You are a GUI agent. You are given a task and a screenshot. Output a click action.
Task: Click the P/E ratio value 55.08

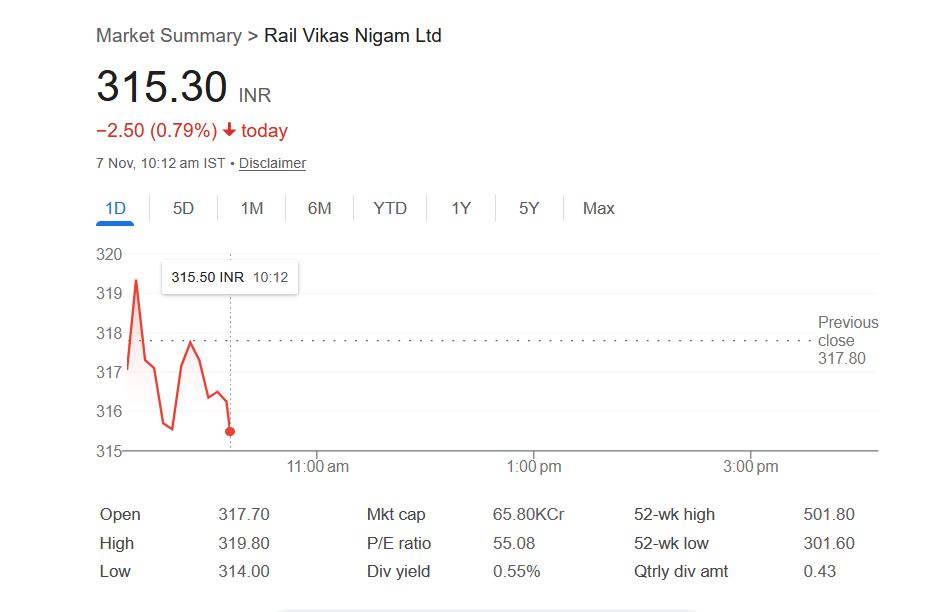tap(514, 543)
